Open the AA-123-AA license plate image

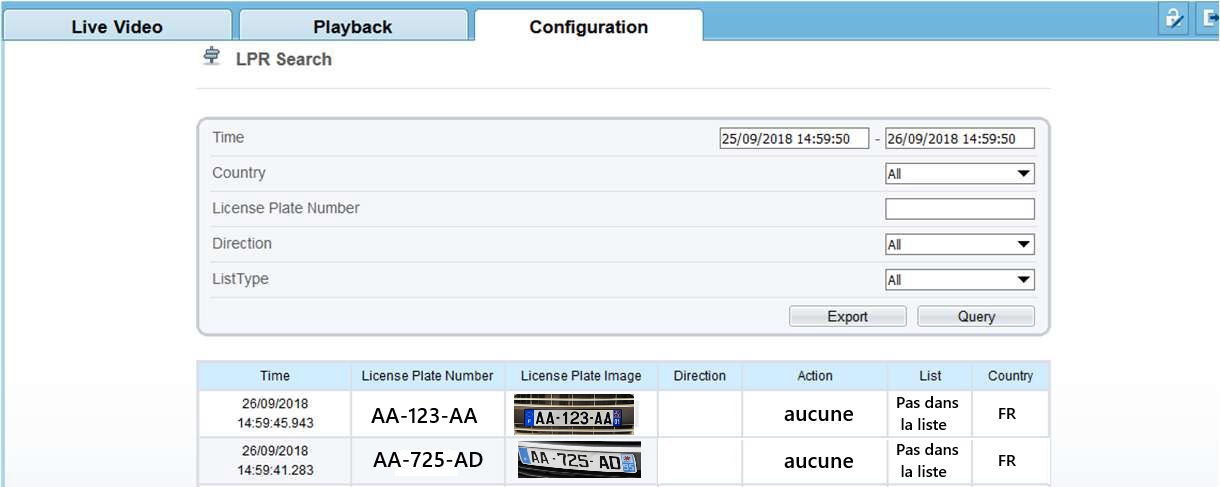[x=574, y=414]
